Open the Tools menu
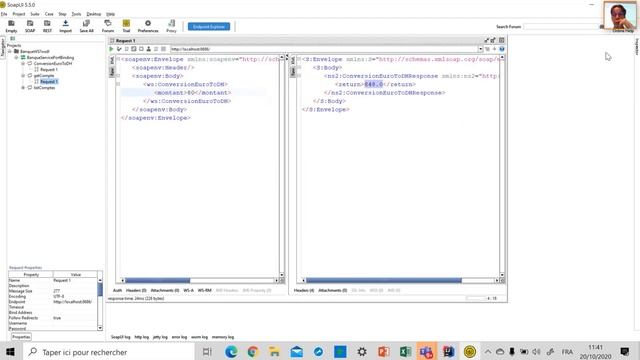The image size is (640, 360). coord(76,14)
